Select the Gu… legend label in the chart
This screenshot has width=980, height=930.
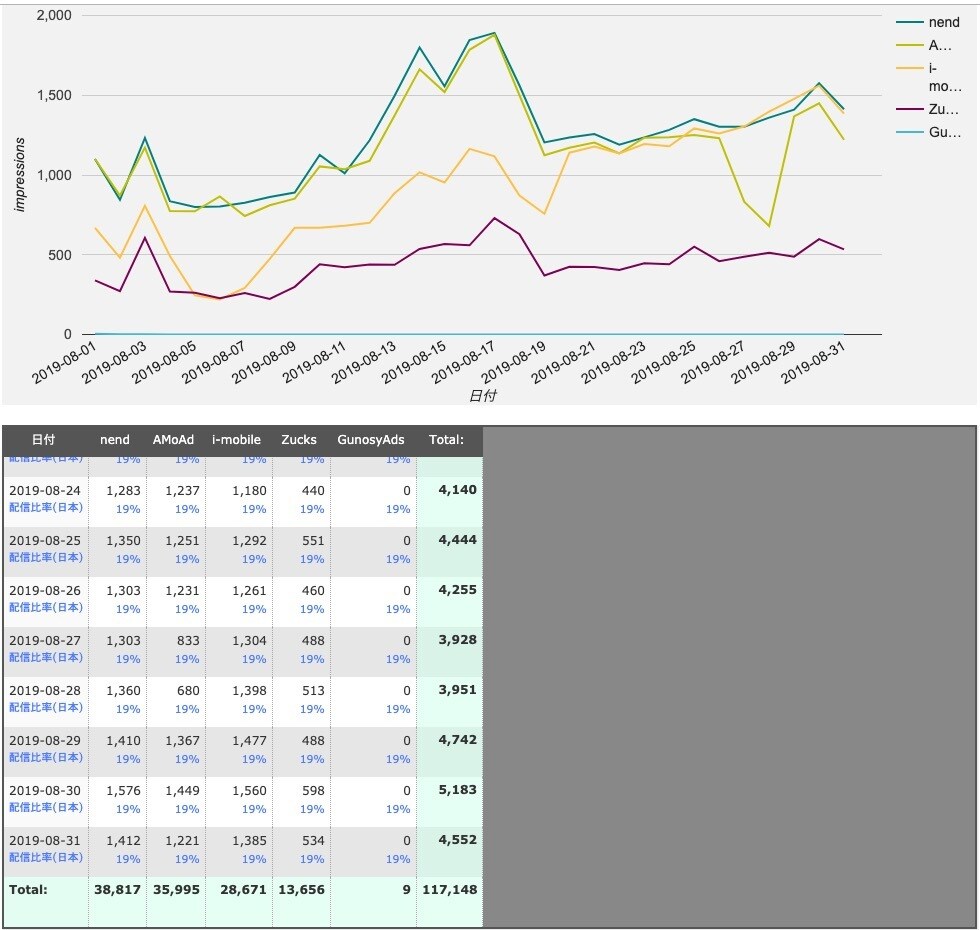[944, 132]
